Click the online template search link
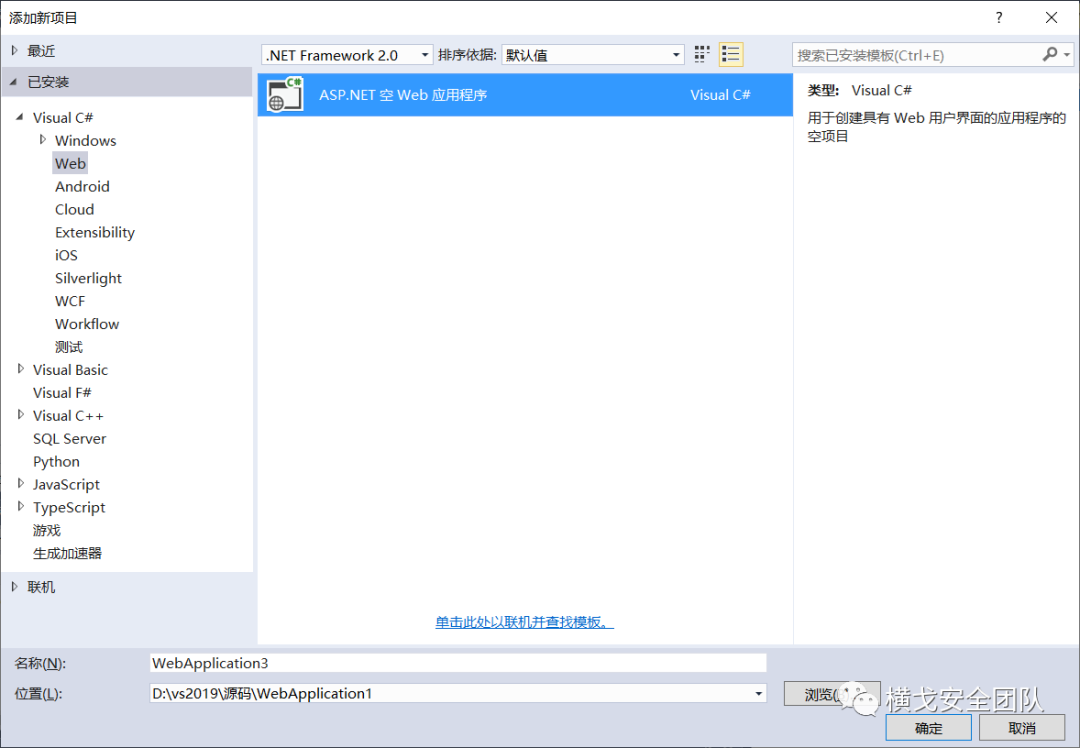Viewport: 1080px width, 748px height. point(524,622)
